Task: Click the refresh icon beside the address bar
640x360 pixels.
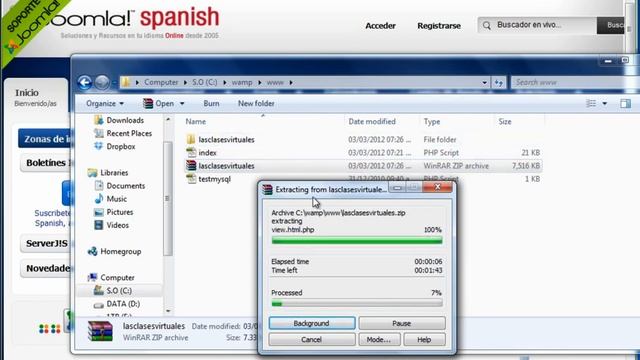Action: (x=498, y=82)
